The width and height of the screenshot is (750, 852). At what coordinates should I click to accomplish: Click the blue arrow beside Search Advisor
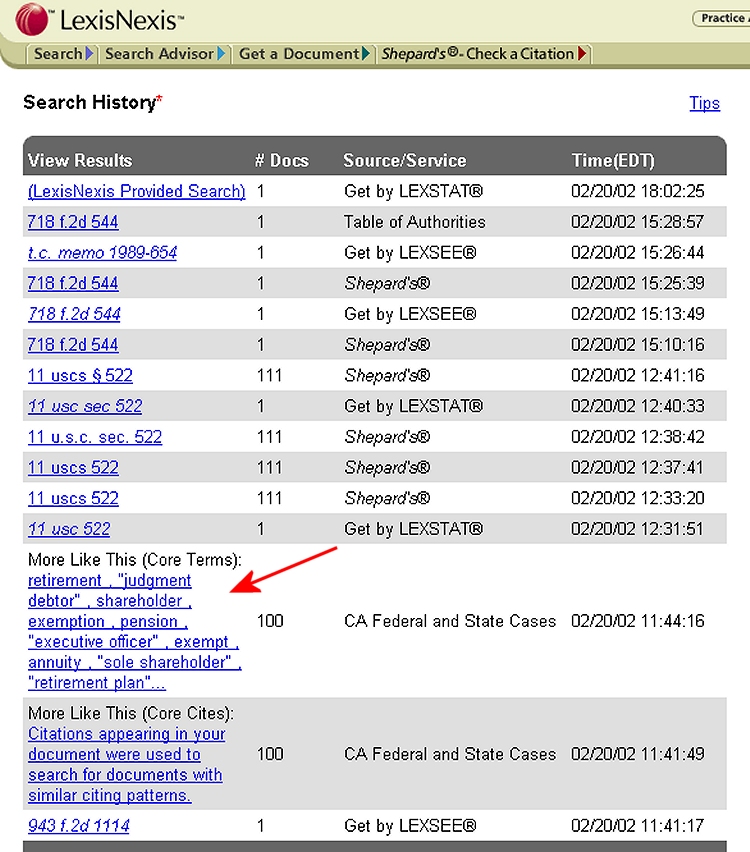coord(221,54)
